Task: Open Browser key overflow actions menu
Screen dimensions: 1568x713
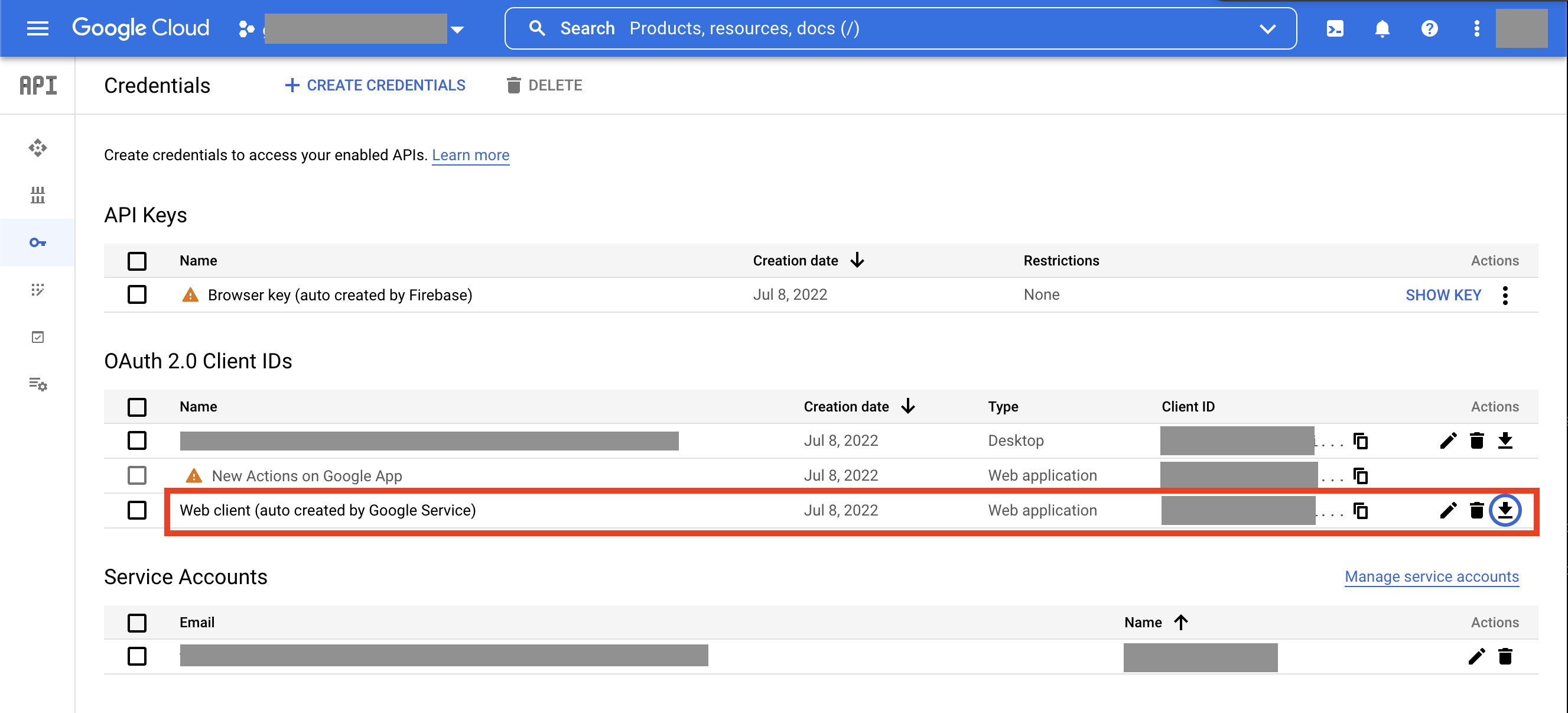Action: tap(1505, 294)
